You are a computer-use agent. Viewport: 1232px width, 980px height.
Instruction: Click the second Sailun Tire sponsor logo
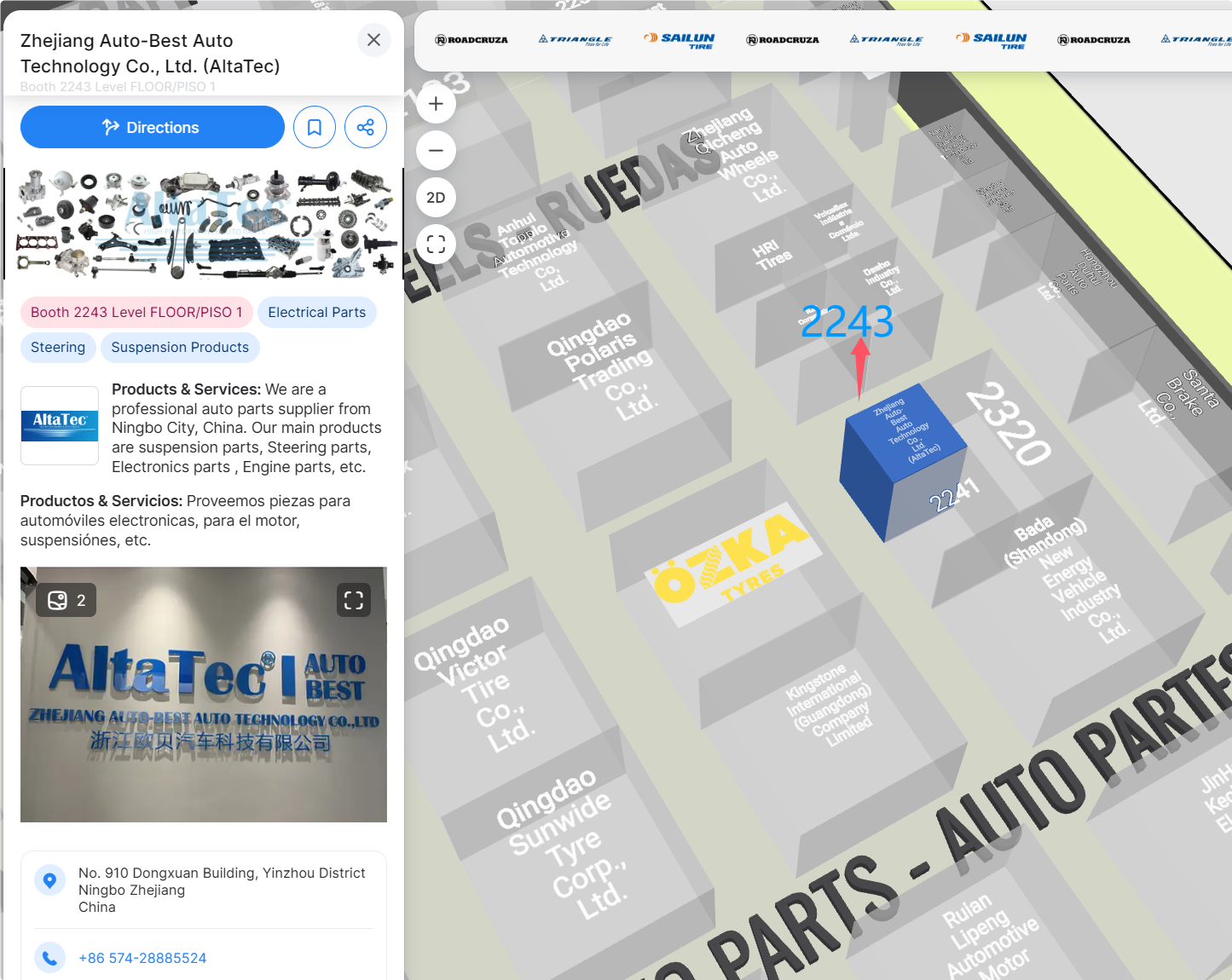pyautogui.click(x=992, y=40)
